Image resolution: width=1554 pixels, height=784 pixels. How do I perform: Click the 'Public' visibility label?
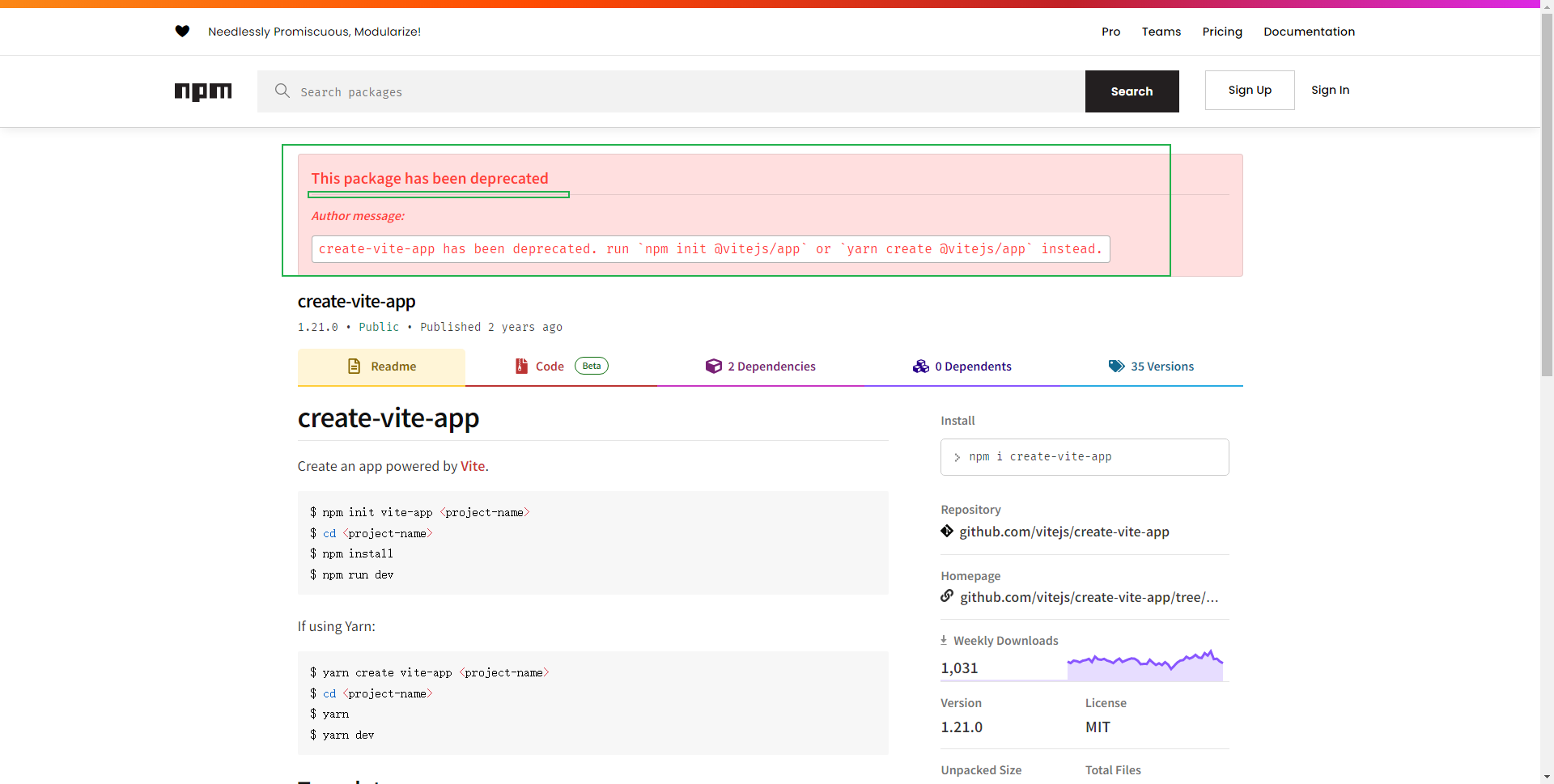tap(379, 327)
